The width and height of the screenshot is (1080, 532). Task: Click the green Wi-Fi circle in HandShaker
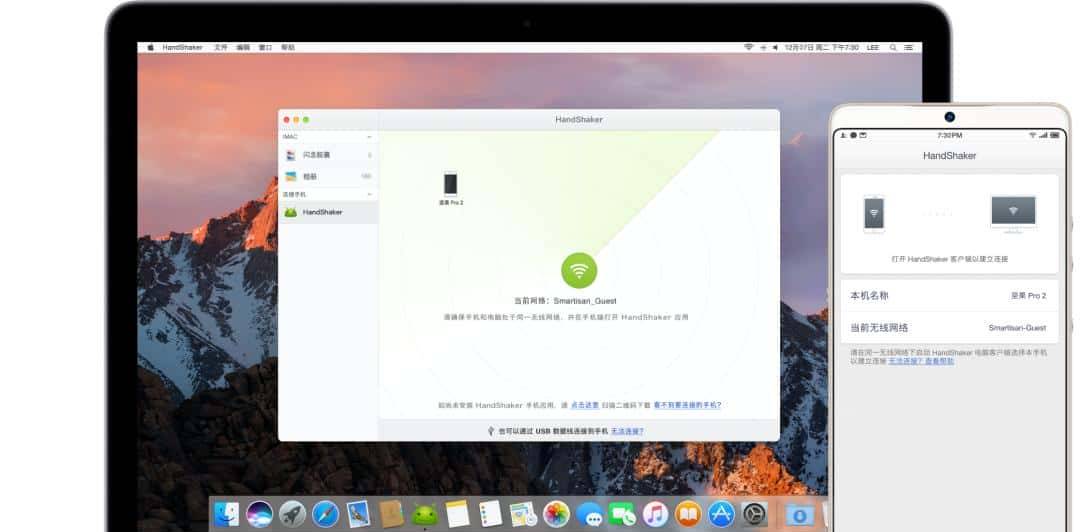(579, 270)
